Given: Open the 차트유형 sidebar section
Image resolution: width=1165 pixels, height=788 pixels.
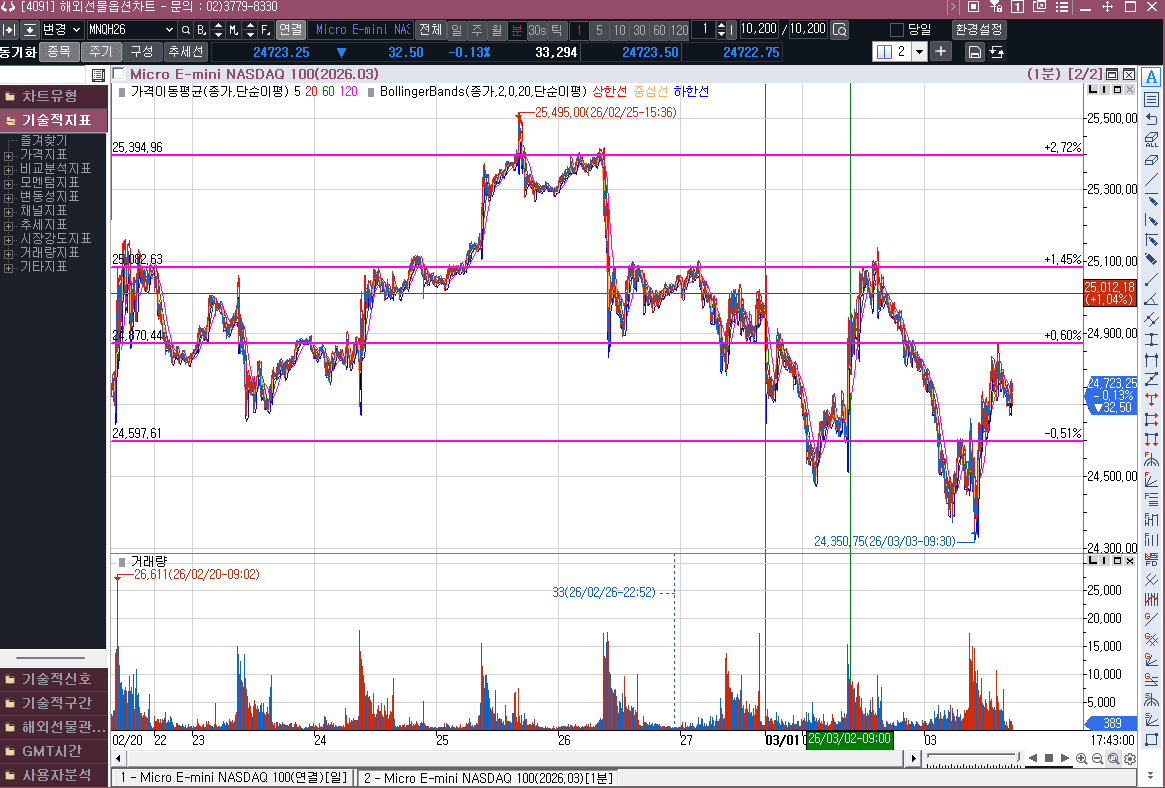Looking at the screenshot, I should tap(53, 96).
